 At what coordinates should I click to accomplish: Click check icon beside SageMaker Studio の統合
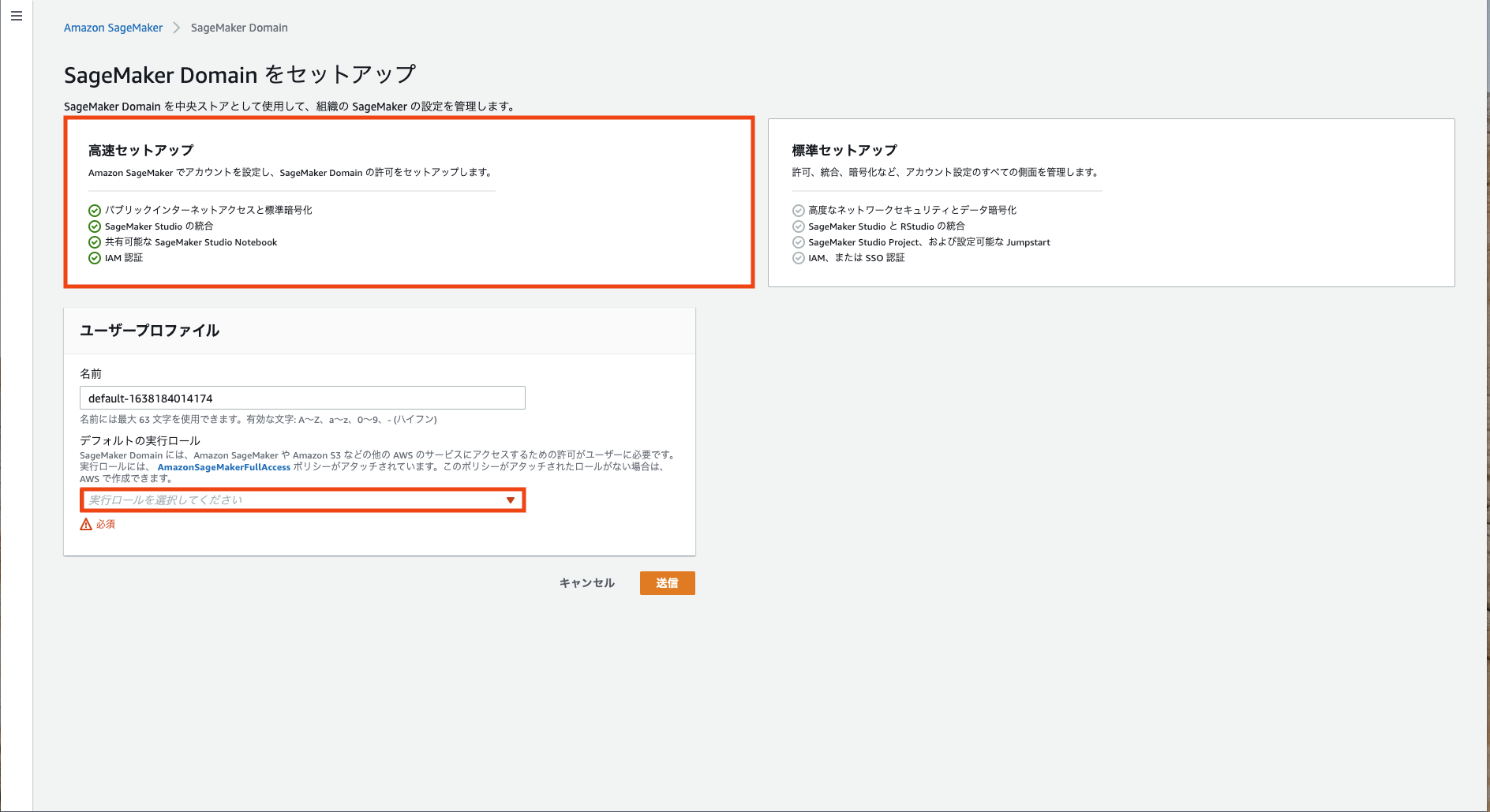[95, 226]
